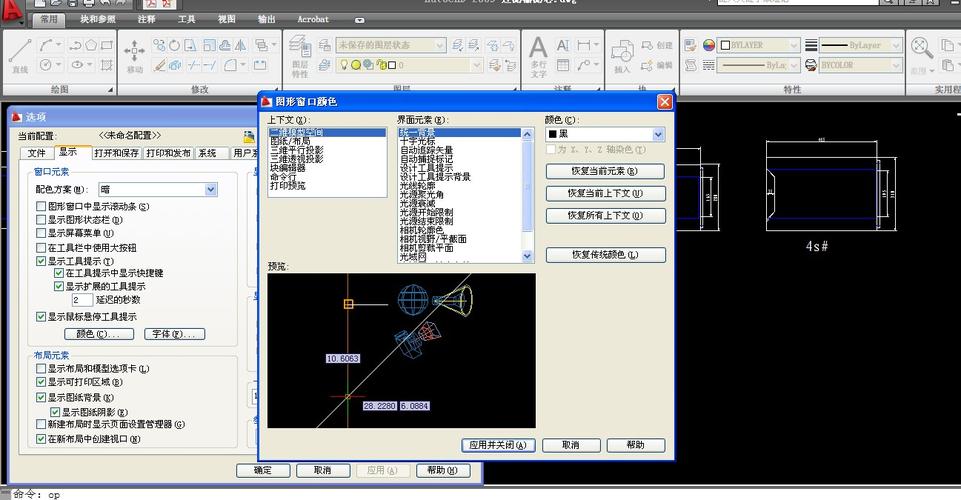This screenshot has width=961, height=500.
Task: Click the 颜色(C)... button in Options
Action: coord(99,334)
